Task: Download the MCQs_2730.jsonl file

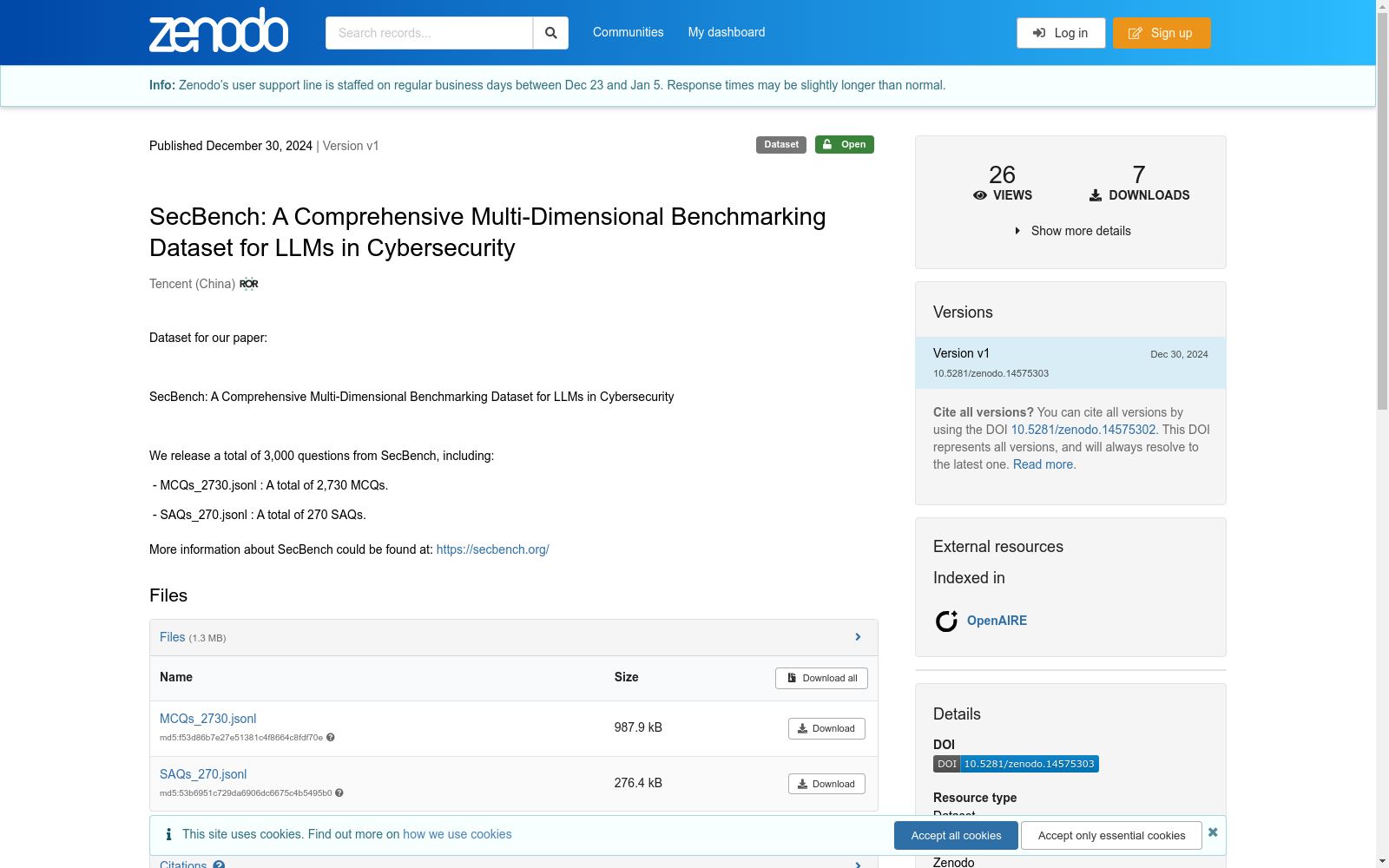Action: tap(826, 728)
